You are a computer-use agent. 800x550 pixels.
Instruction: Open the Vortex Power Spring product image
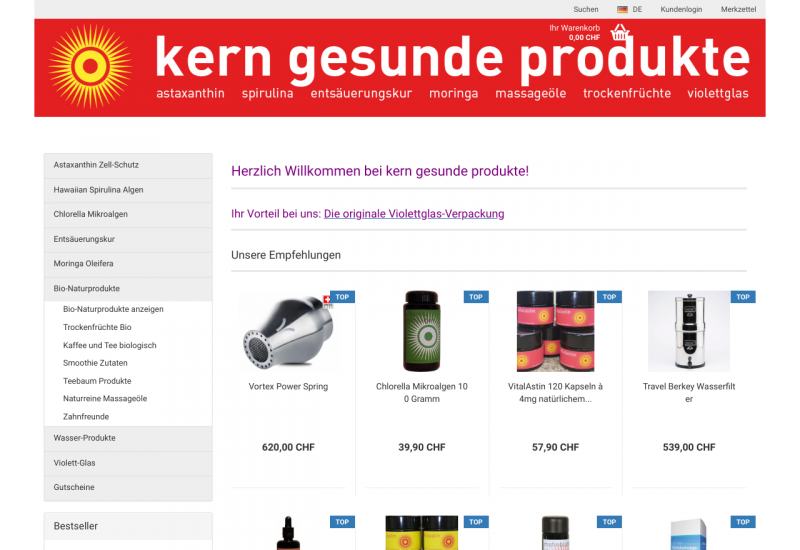(288, 331)
